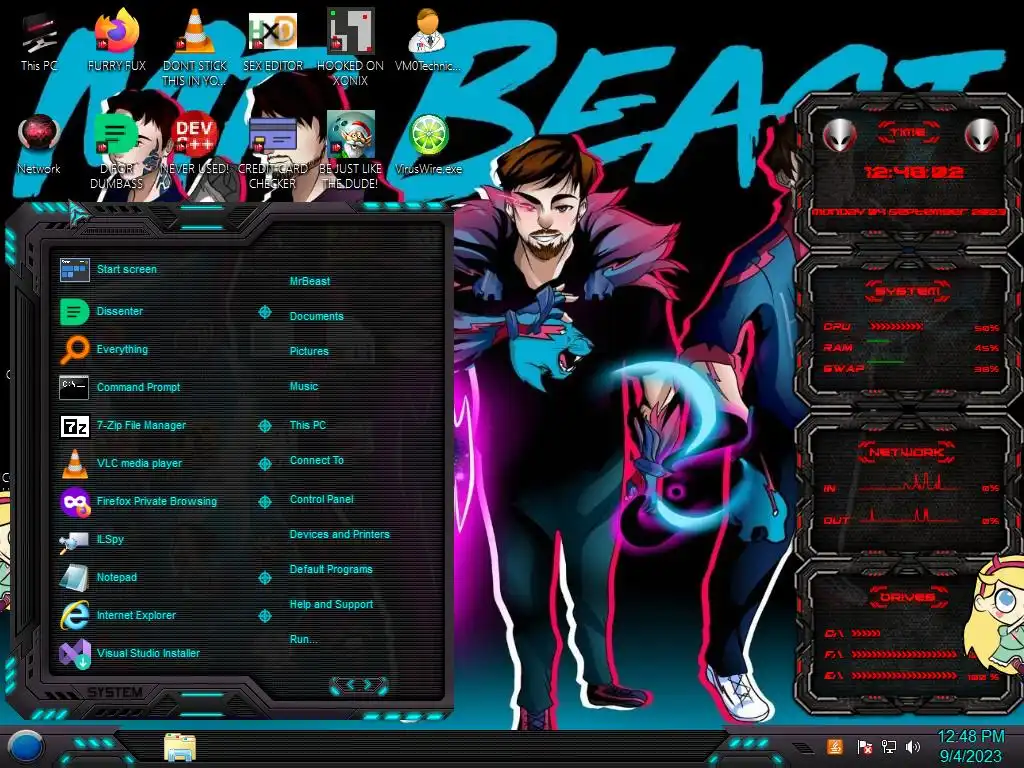This screenshot has height=768, width=1024.
Task: Click the network tray icon
Action: coord(889,746)
